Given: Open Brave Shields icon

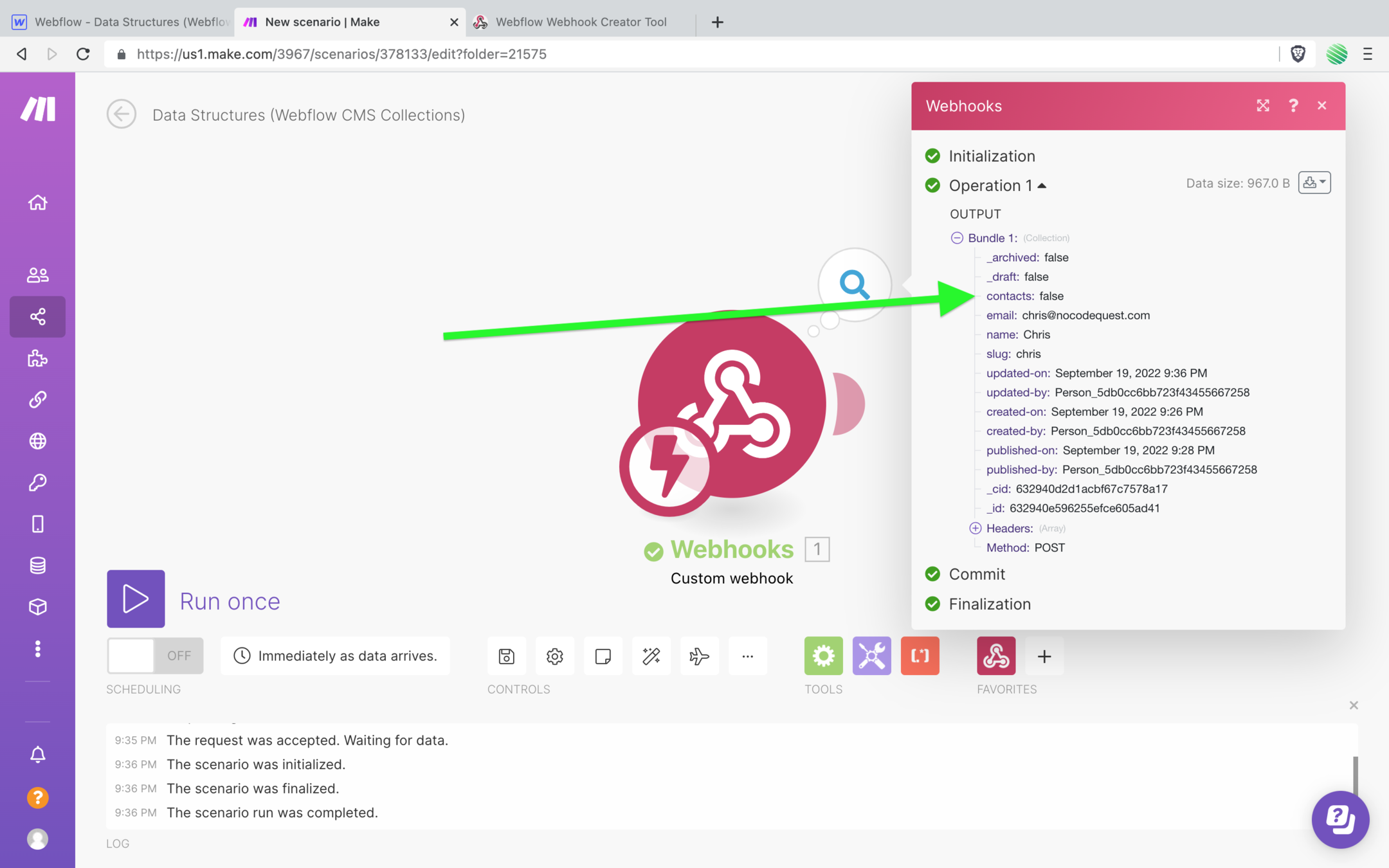Looking at the screenshot, I should (x=1298, y=54).
